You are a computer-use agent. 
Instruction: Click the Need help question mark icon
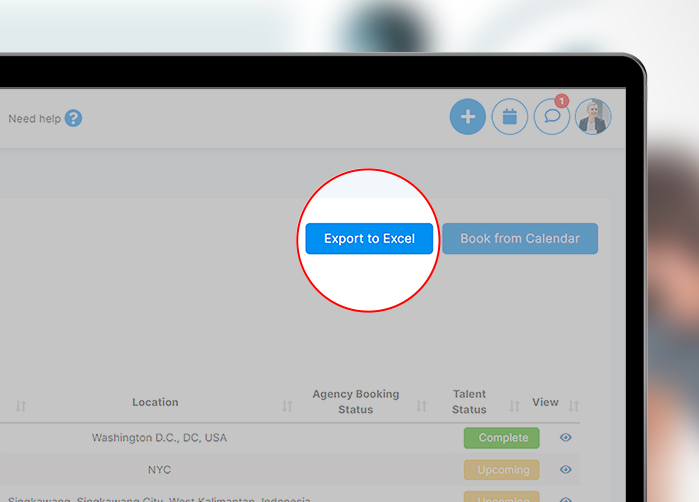(x=74, y=118)
